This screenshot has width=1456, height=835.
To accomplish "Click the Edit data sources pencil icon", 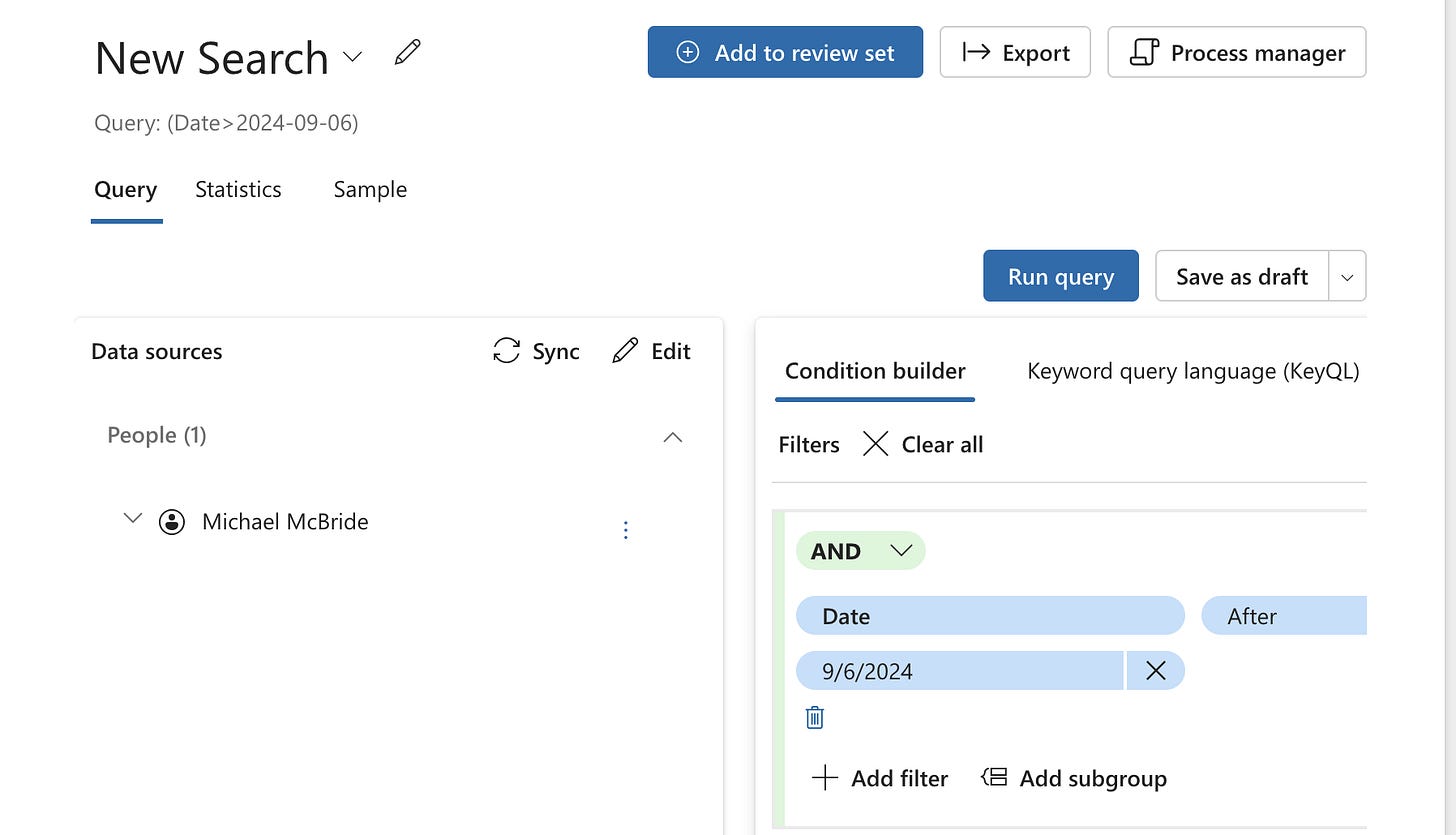I will click(625, 351).
